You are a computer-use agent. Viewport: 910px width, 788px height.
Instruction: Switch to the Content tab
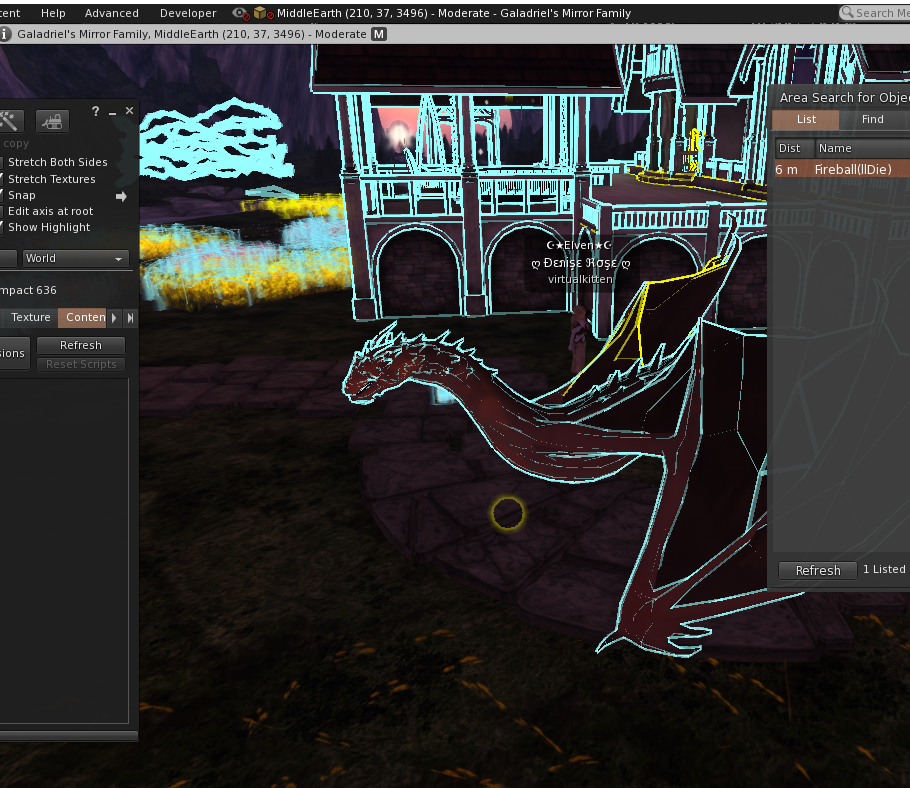coord(82,317)
